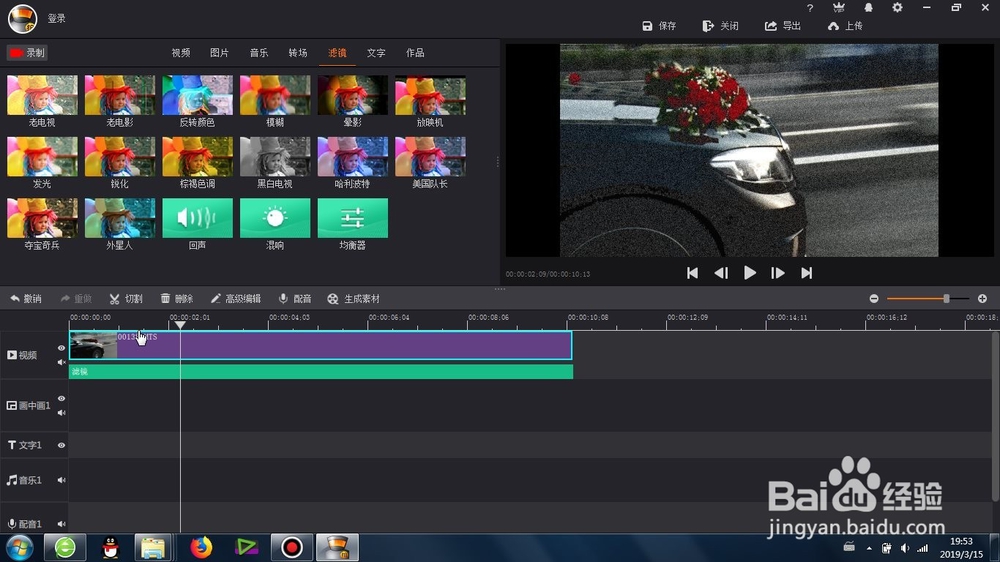Select the 棕褐色调 sepia filter

pyautogui.click(x=198, y=156)
